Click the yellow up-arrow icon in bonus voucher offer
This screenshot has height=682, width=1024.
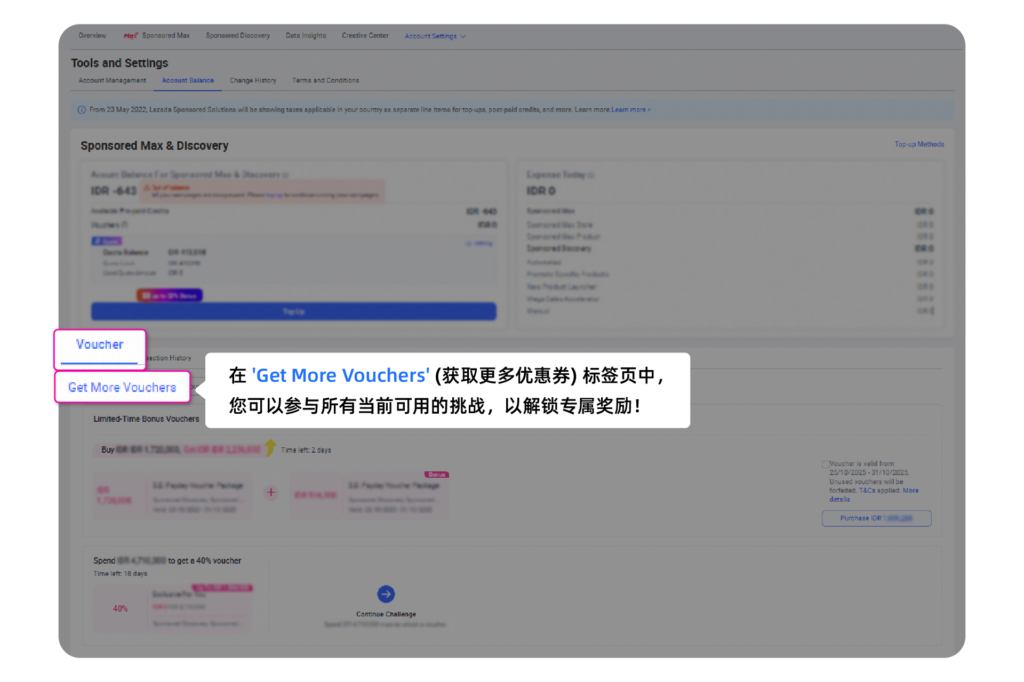[269, 448]
